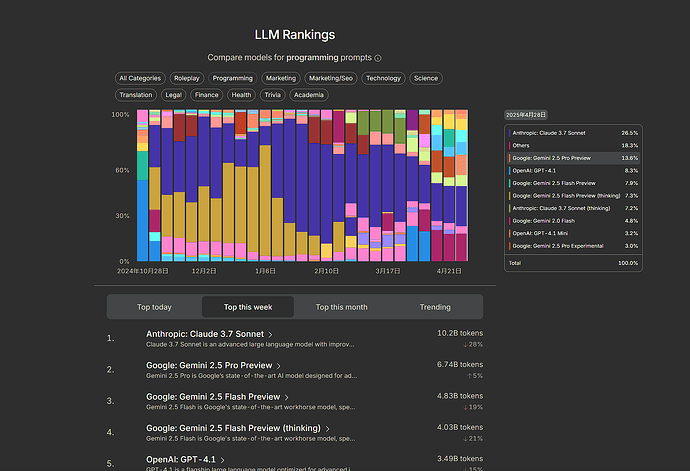Open the OpenAI: GPT-4.1 ranking link
The height and width of the screenshot is (471, 690).
pos(181,459)
